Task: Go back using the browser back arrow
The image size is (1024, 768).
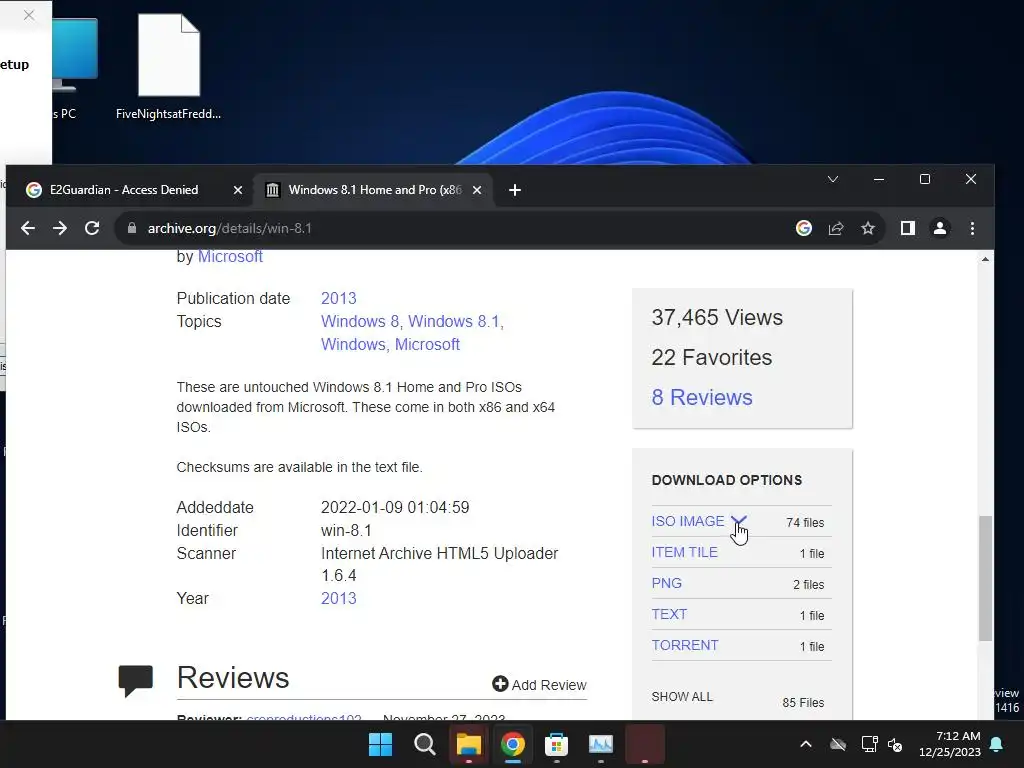Action: [x=27, y=228]
